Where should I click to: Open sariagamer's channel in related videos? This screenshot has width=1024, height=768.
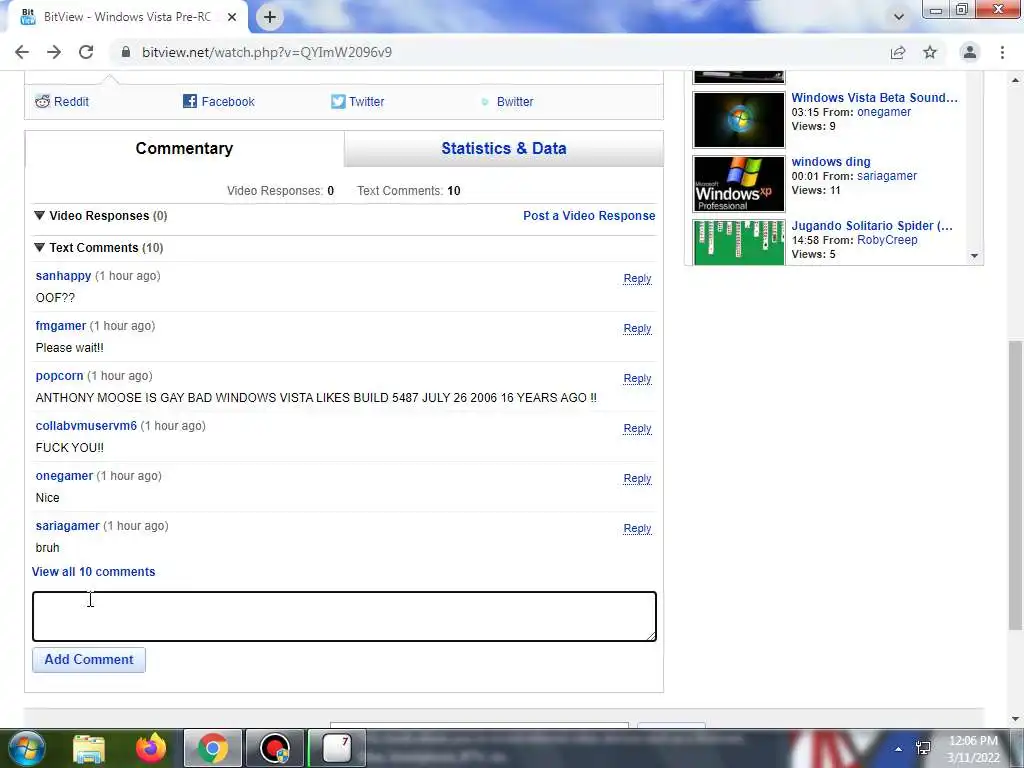coord(887,176)
